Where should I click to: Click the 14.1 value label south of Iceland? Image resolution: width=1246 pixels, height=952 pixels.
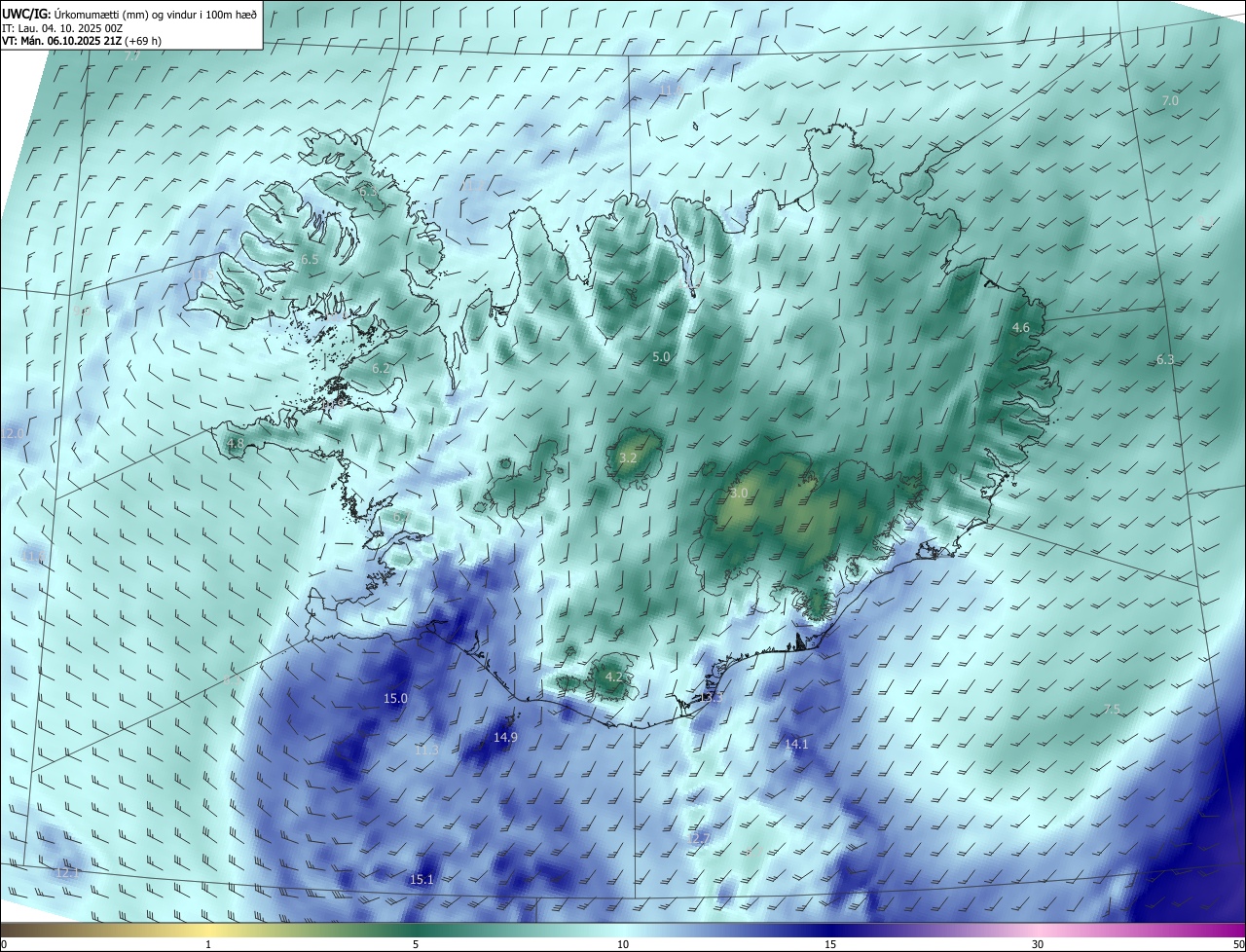click(796, 744)
